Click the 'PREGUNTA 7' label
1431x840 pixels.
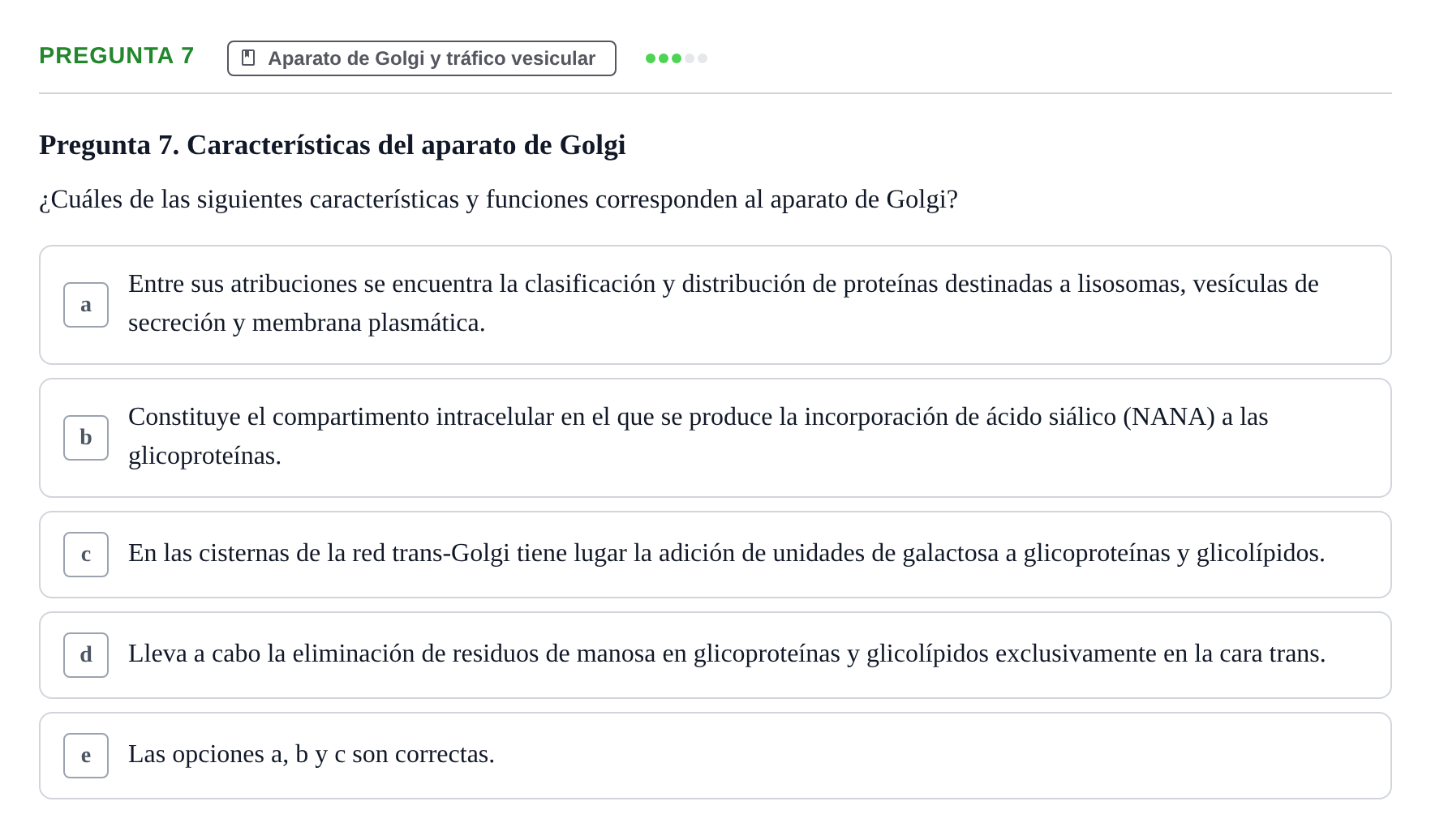pos(117,56)
